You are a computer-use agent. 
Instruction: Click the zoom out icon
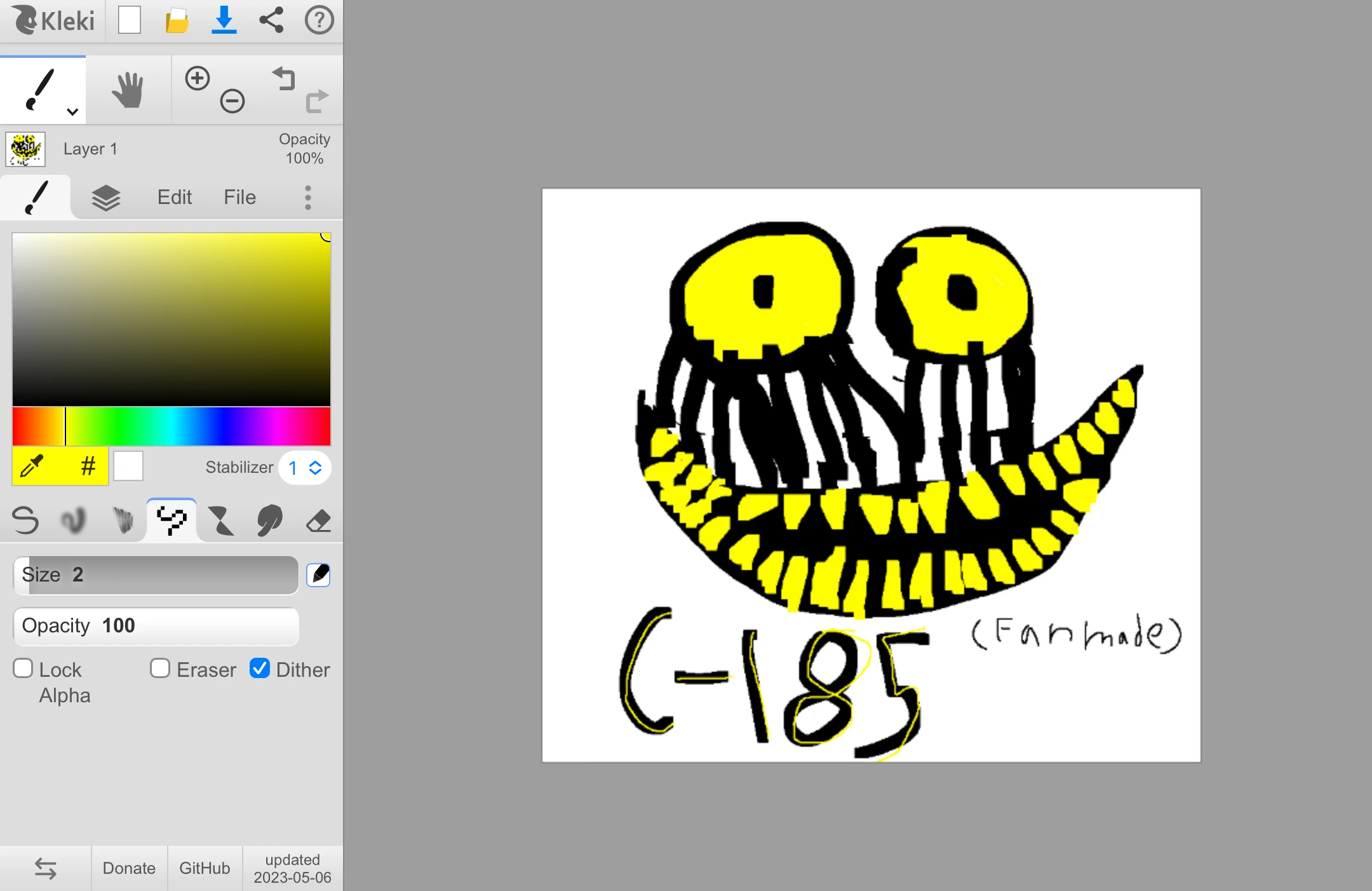232,101
